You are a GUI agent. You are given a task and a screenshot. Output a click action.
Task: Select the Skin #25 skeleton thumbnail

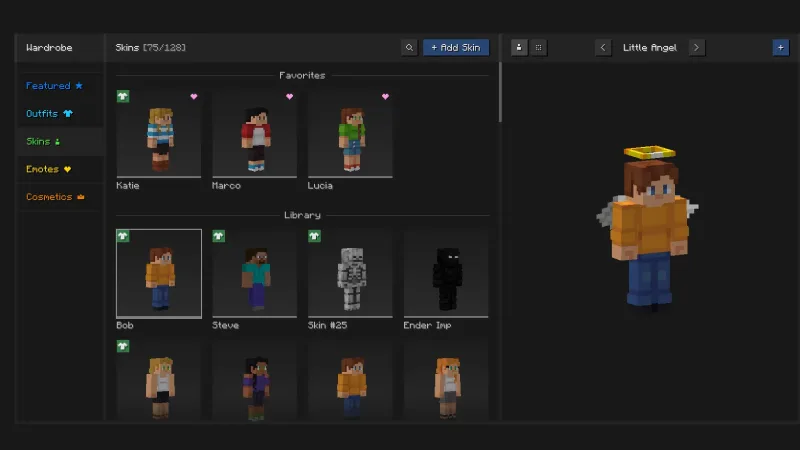tap(350, 273)
